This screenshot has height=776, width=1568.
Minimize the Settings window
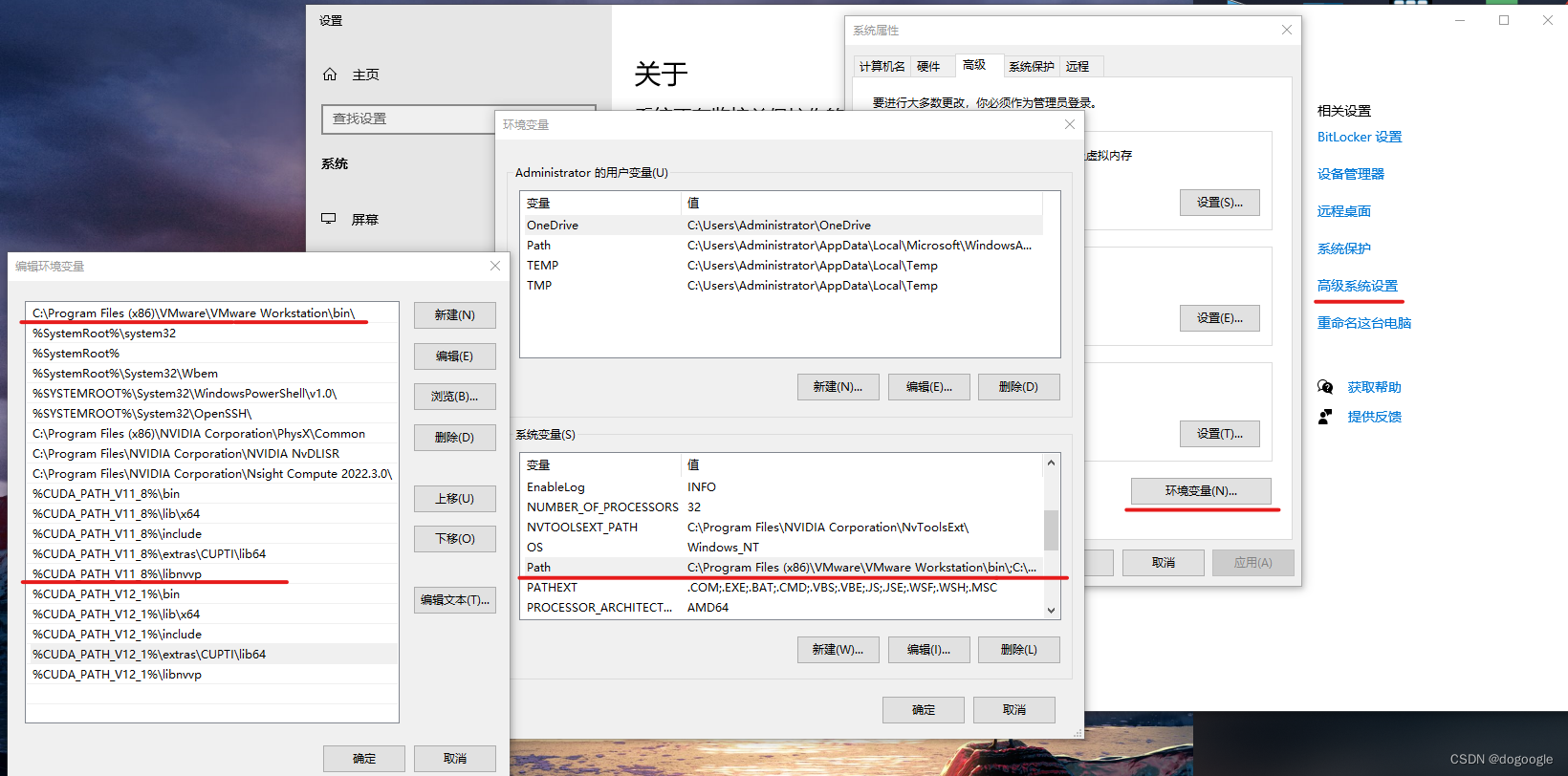tap(1460, 20)
